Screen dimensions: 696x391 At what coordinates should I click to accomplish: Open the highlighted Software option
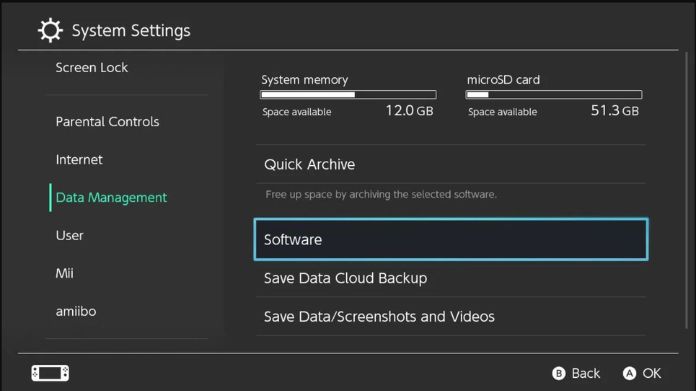(x=451, y=239)
